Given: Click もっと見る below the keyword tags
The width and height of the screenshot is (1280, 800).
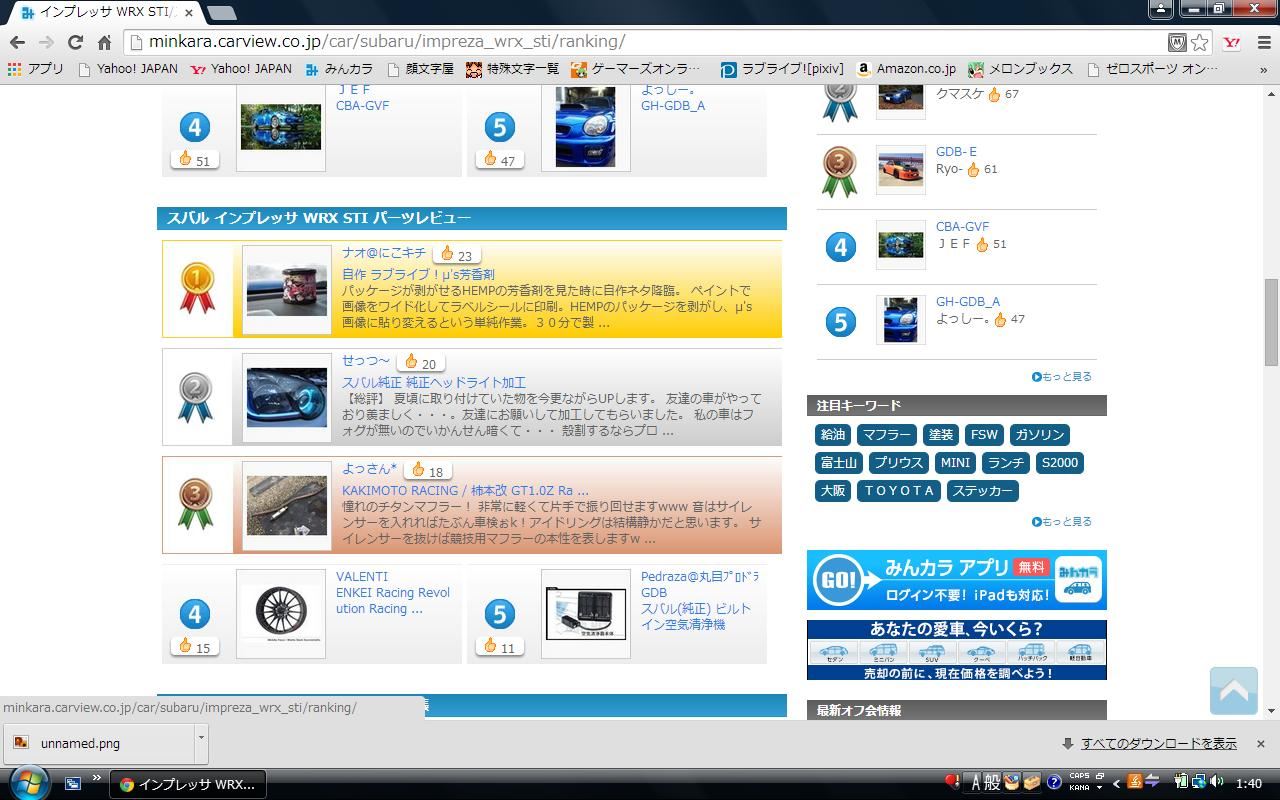Looking at the screenshot, I should [x=1062, y=522].
